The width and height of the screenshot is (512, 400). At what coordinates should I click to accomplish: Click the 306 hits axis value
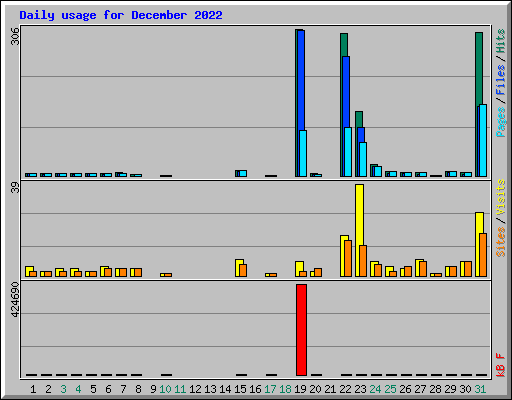pyautogui.click(x=15, y=36)
